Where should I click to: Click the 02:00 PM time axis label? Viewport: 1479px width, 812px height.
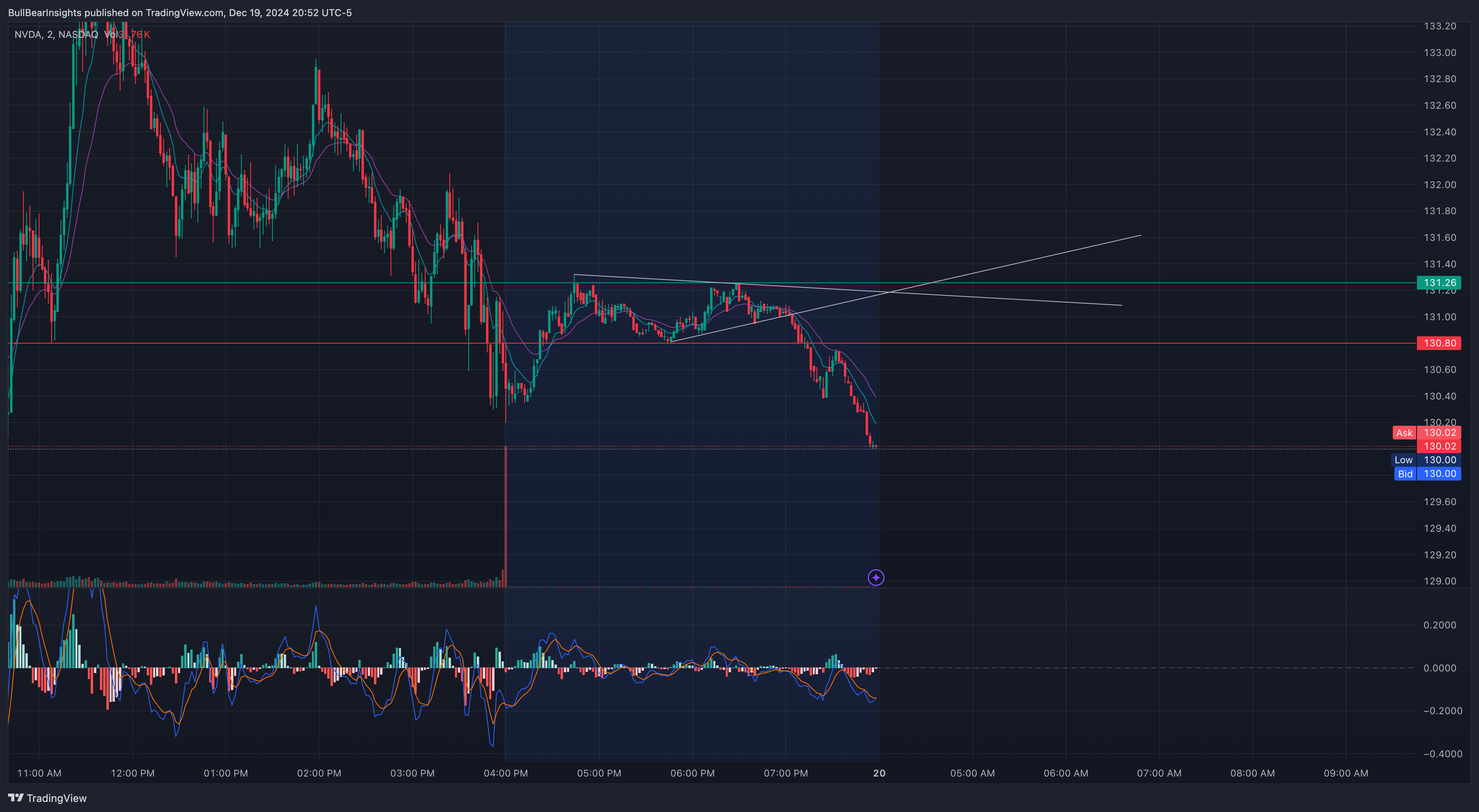(319, 773)
